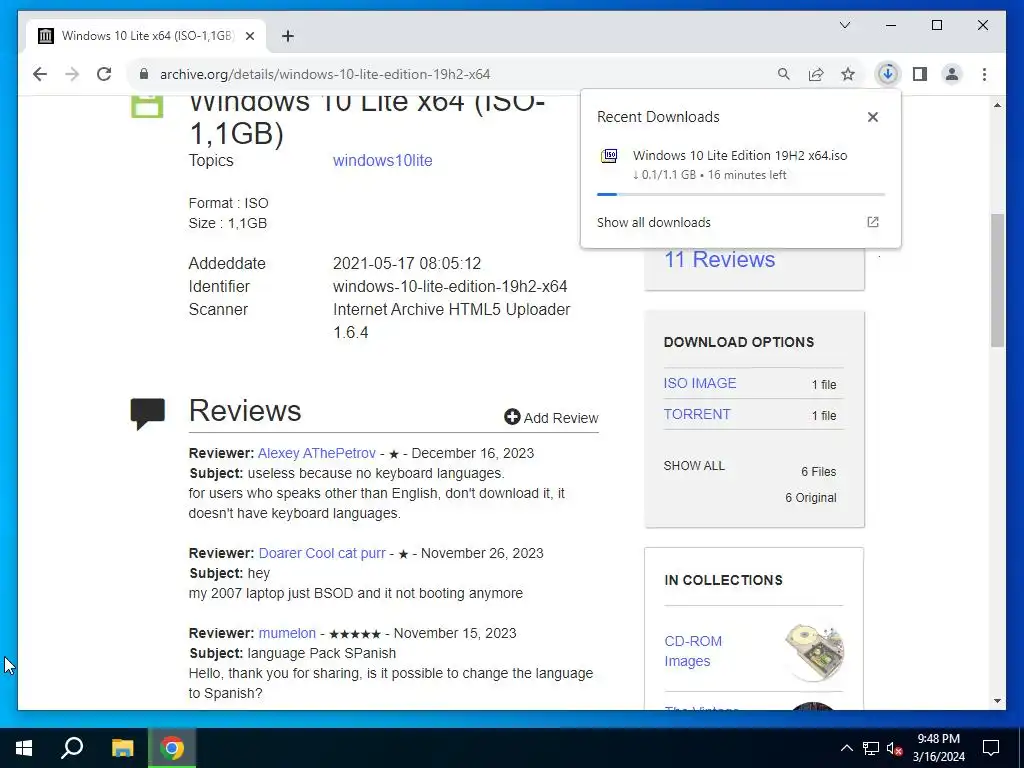Open the 11 Reviews link

[x=720, y=259]
